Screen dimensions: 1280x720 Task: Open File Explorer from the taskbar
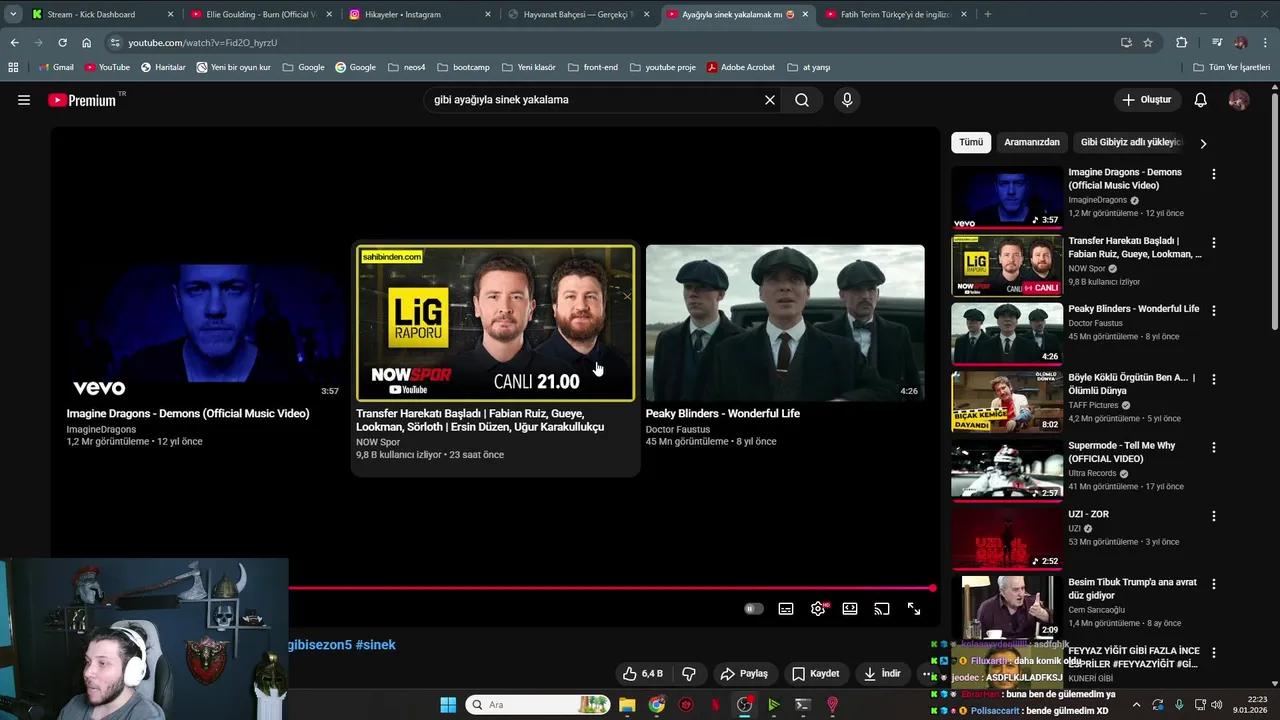point(627,705)
